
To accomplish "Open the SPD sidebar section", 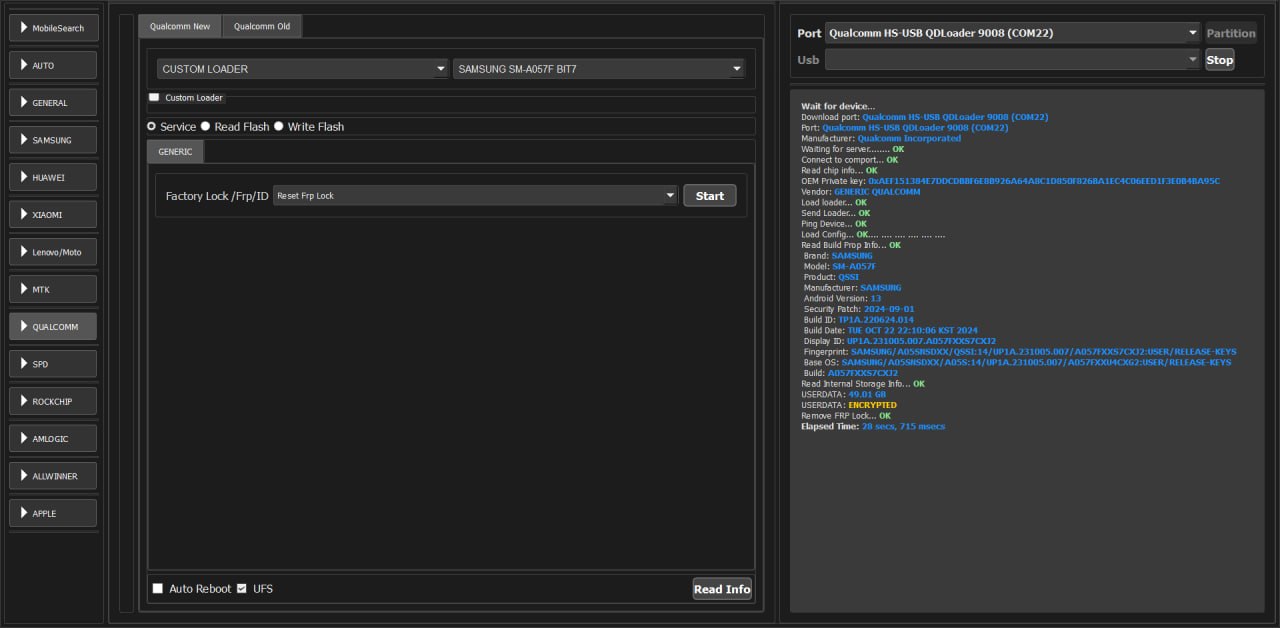I will pyautogui.click(x=54, y=364).
